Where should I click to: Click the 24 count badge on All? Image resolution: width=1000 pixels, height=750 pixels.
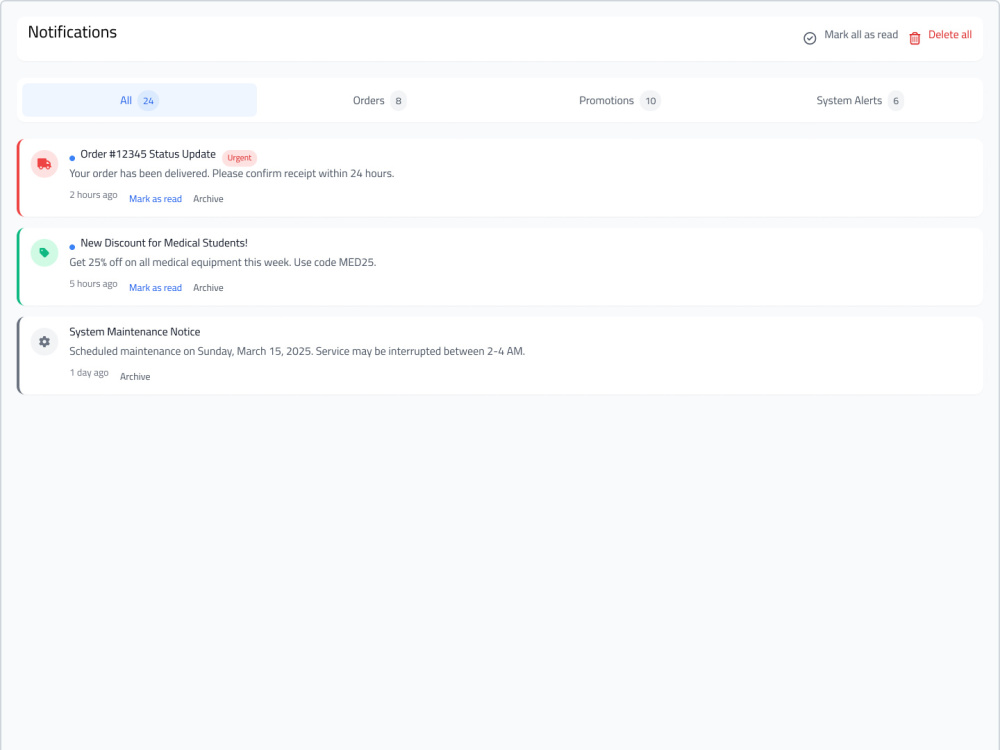click(x=148, y=101)
